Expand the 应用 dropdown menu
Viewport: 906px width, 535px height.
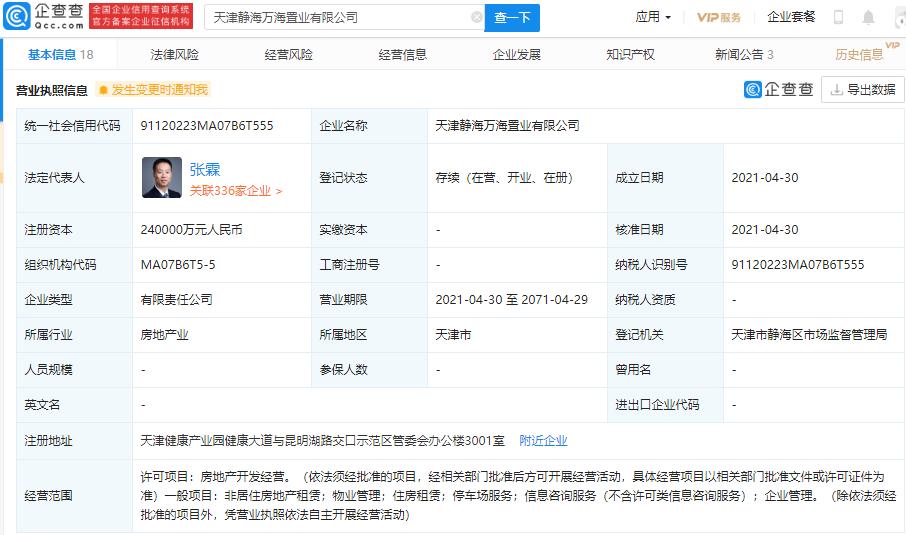pyautogui.click(x=653, y=17)
